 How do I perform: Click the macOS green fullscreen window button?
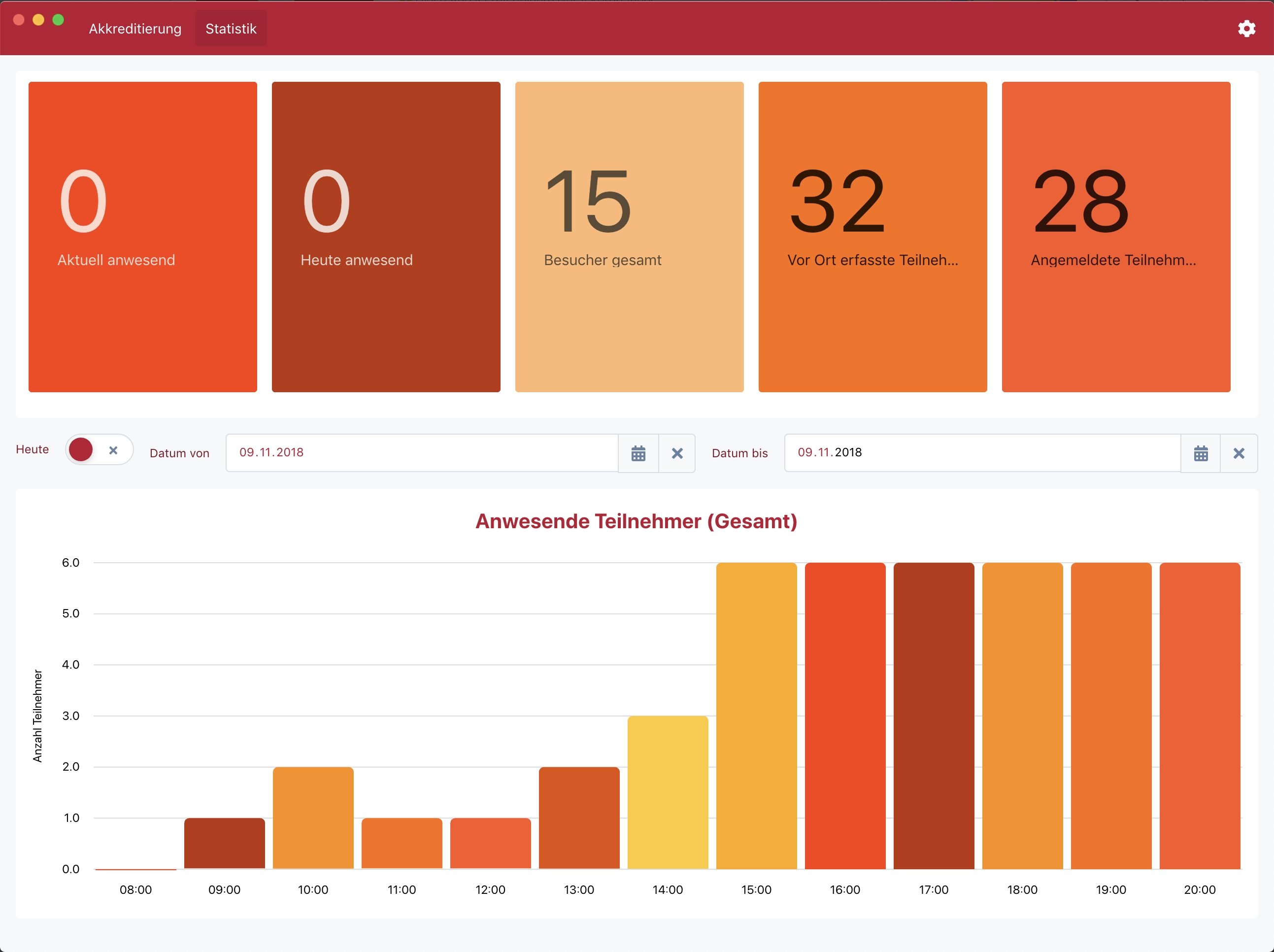58,20
